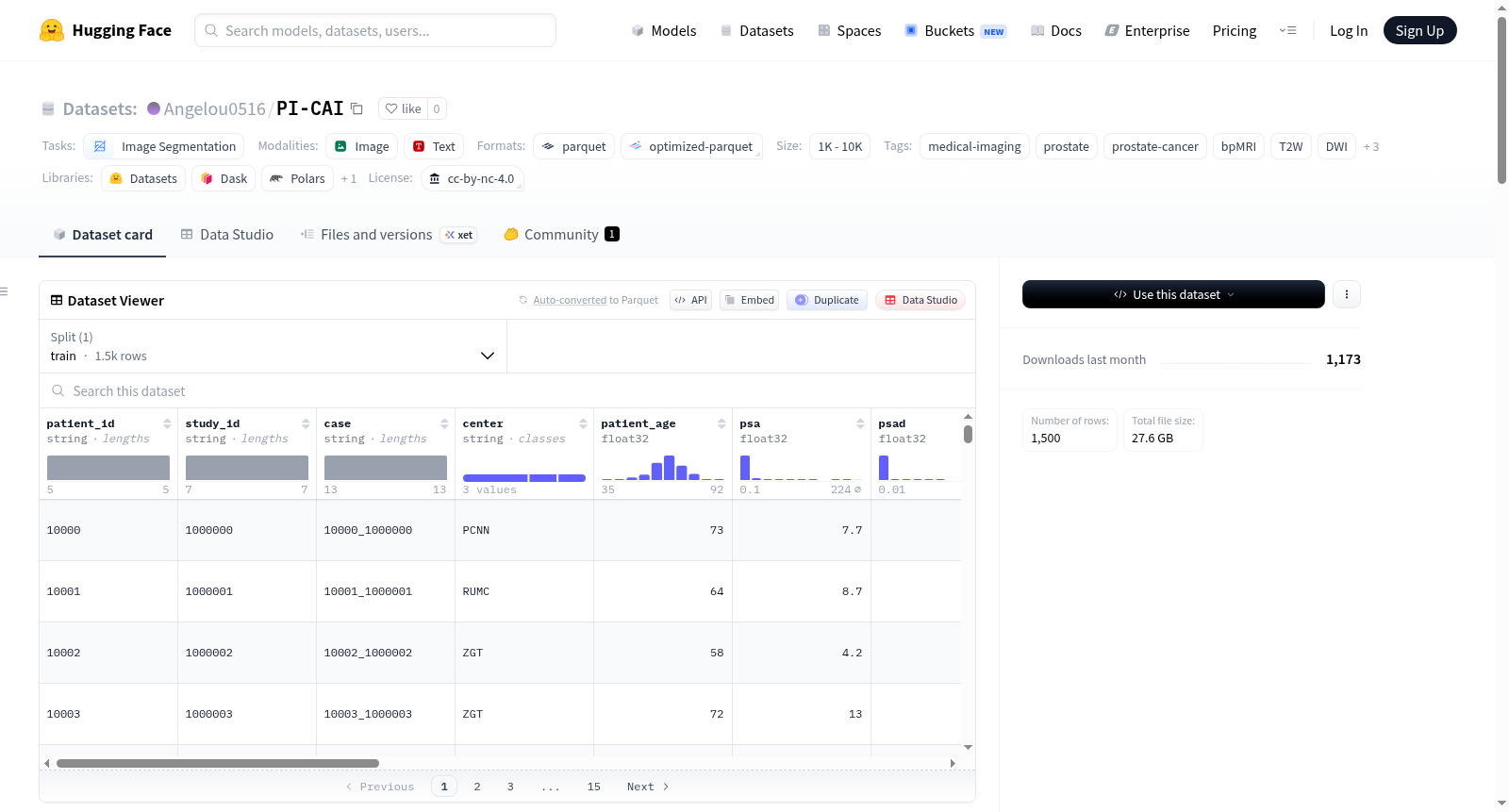Viewport: 1509px width, 812px height.
Task: Sort by the study_id column
Action: [306, 423]
